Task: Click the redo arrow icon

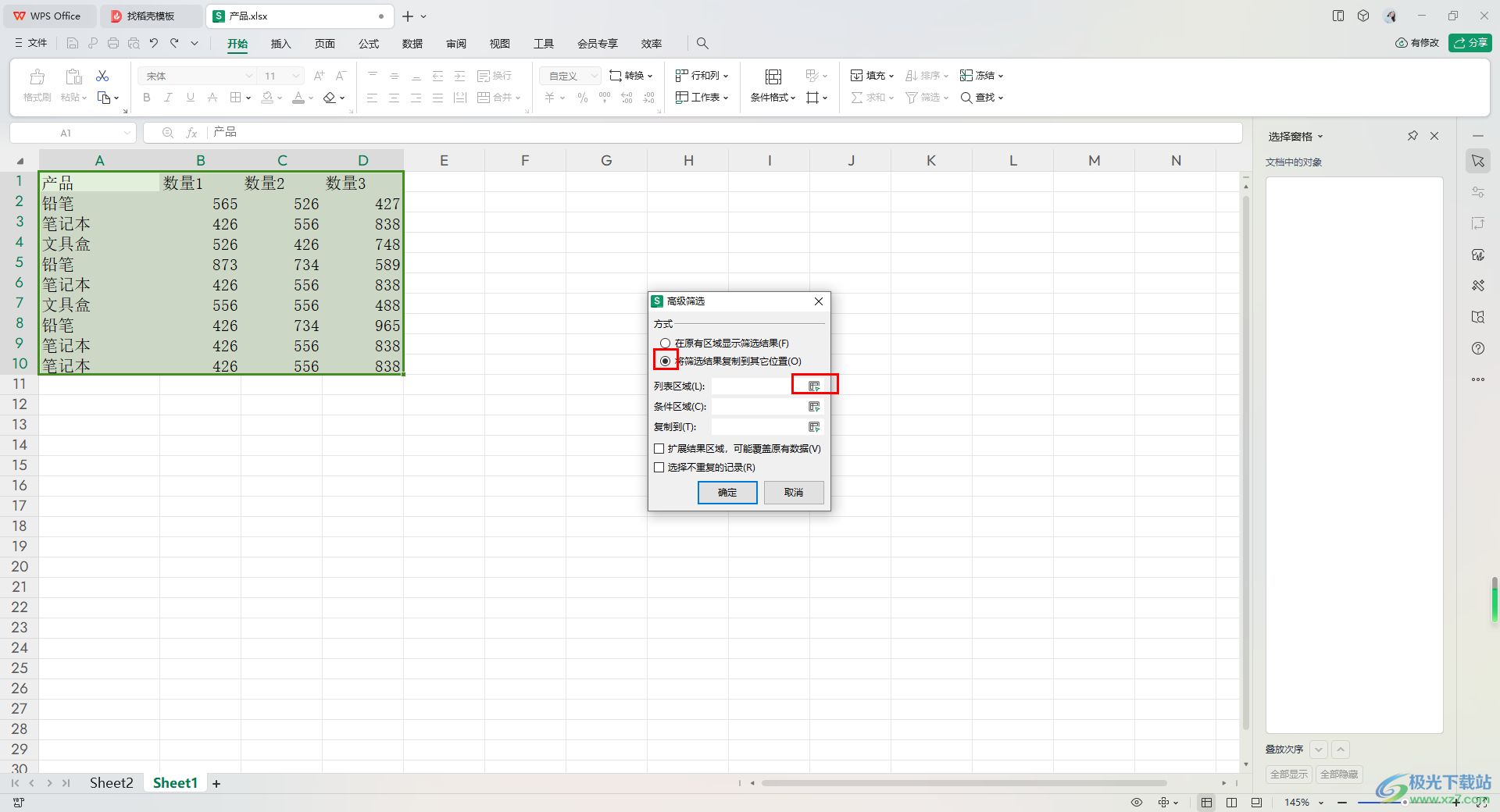Action: (x=174, y=43)
